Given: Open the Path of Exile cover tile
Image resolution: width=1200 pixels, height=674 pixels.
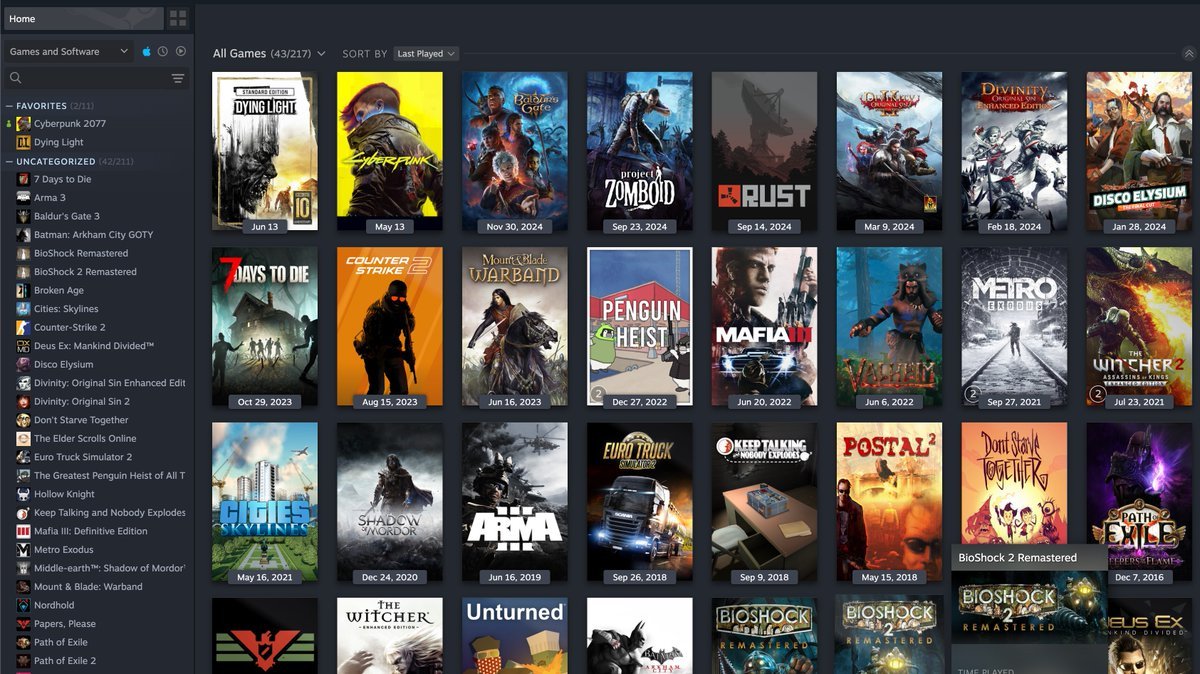Looking at the screenshot, I should coord(1139,502).
